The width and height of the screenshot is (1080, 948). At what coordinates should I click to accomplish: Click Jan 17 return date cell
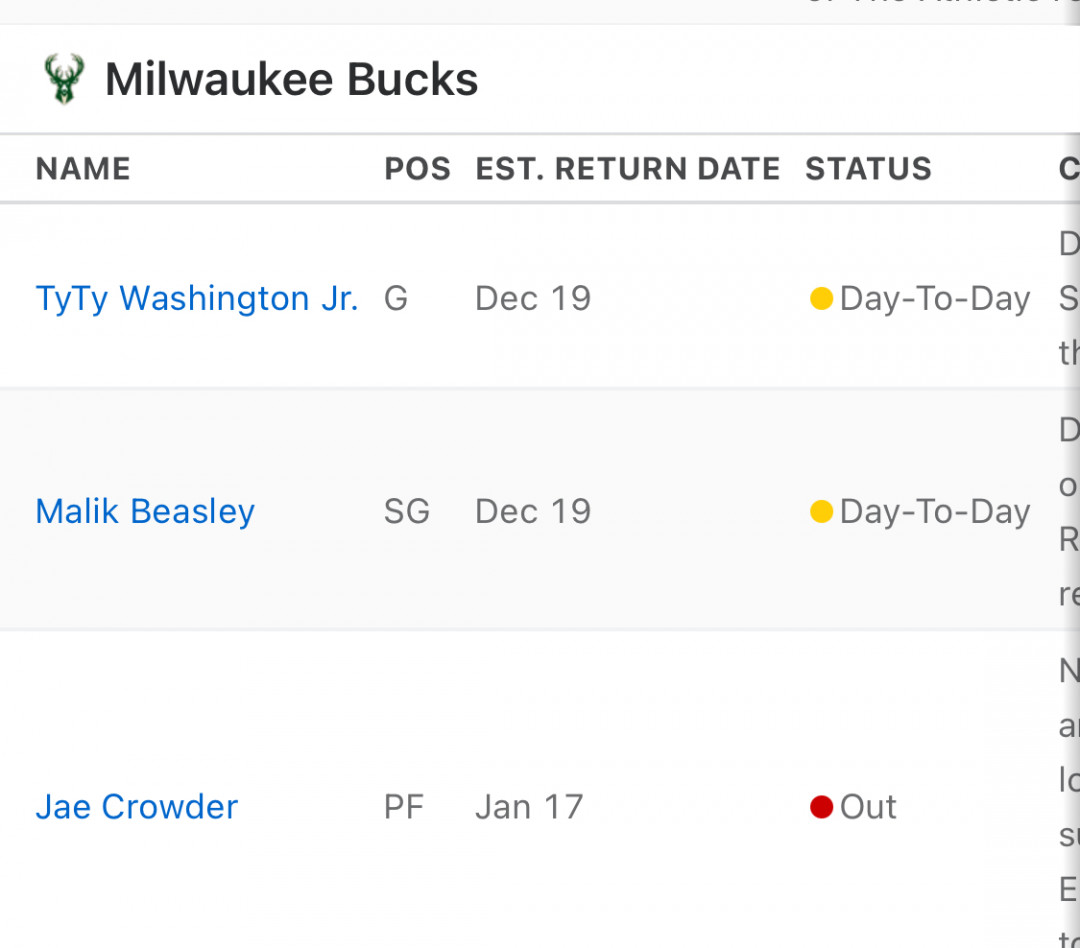(x=529, y=807)
